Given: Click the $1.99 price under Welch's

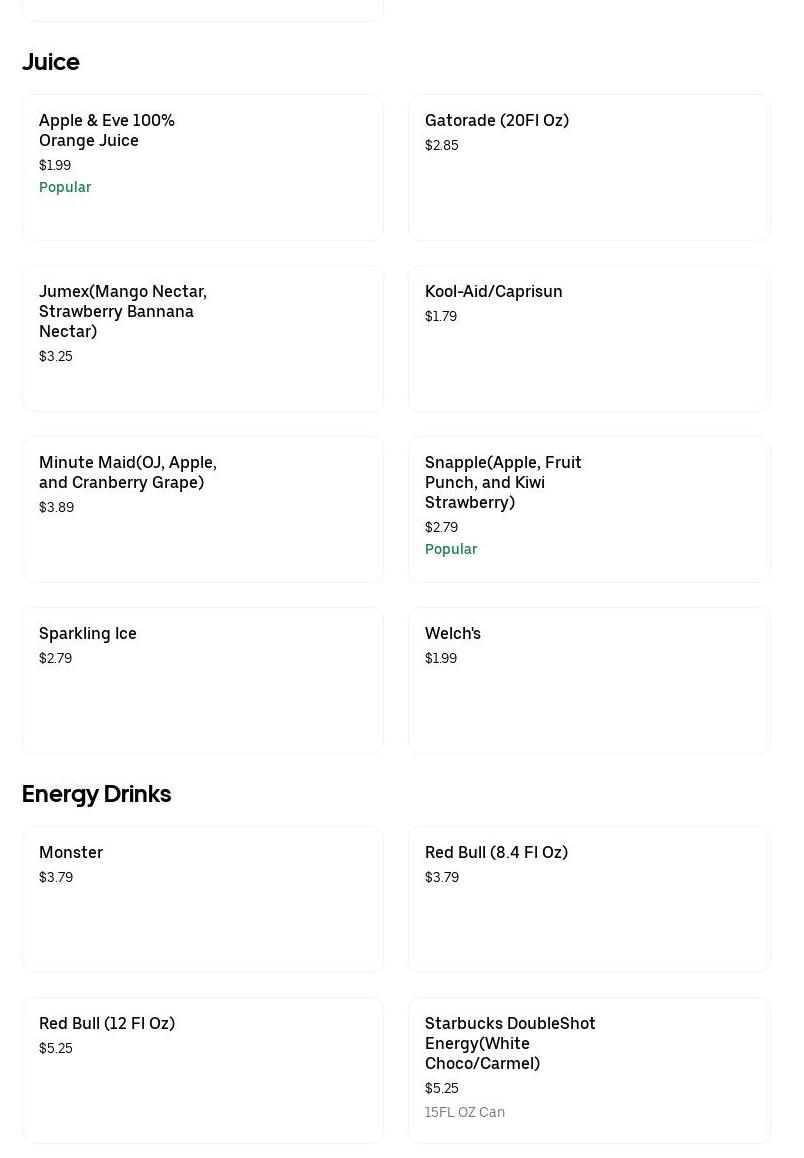Looking at the screenshot, I should point(441,658).
